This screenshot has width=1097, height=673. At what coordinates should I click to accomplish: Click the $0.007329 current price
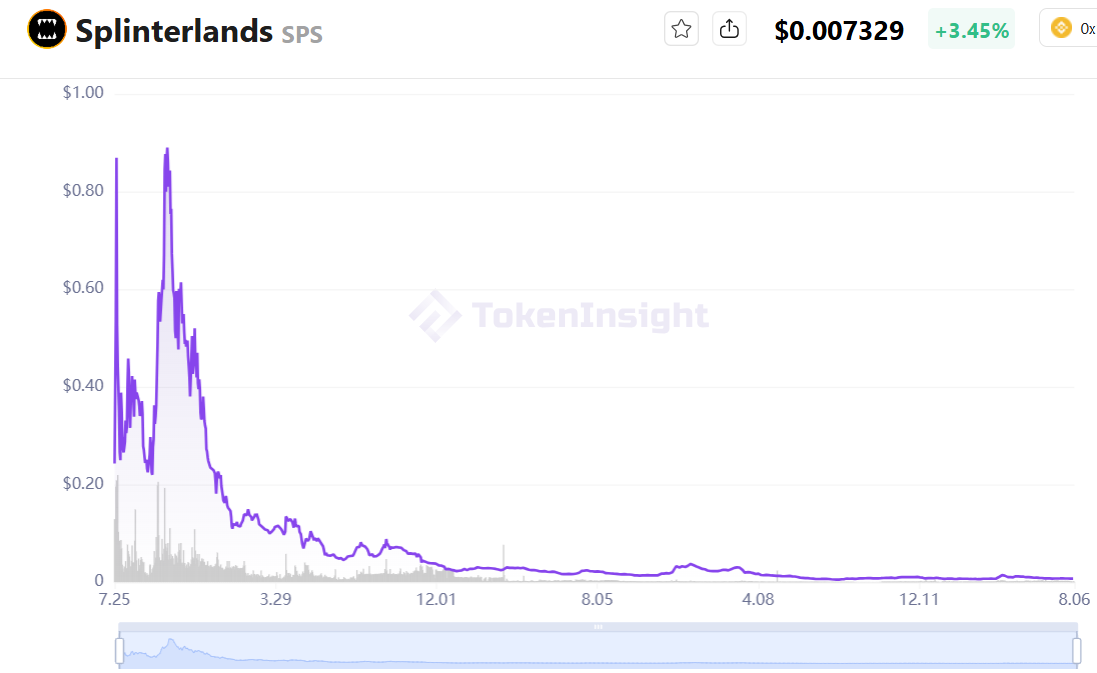coord(839,30)
